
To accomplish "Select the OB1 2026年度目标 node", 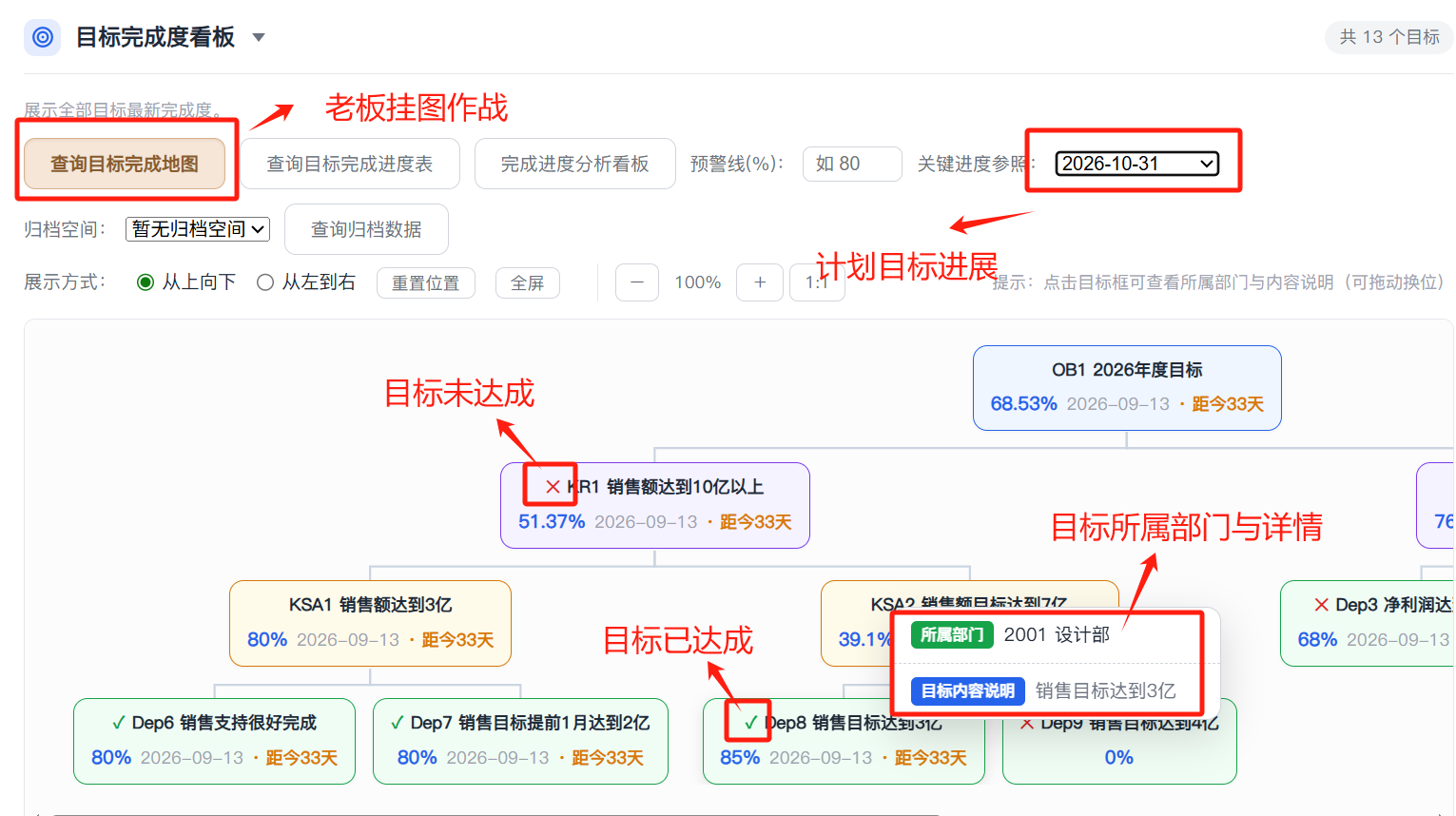I will 1127,388.
